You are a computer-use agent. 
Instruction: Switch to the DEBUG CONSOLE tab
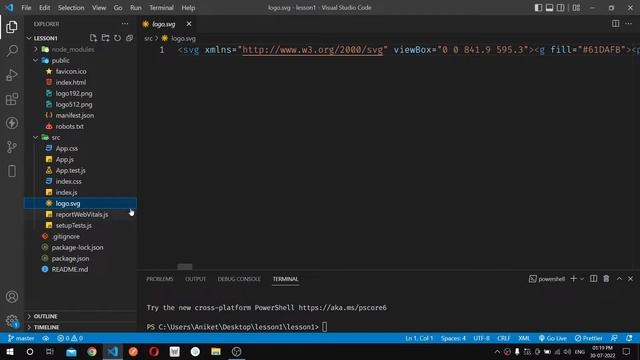click(239, 279)
